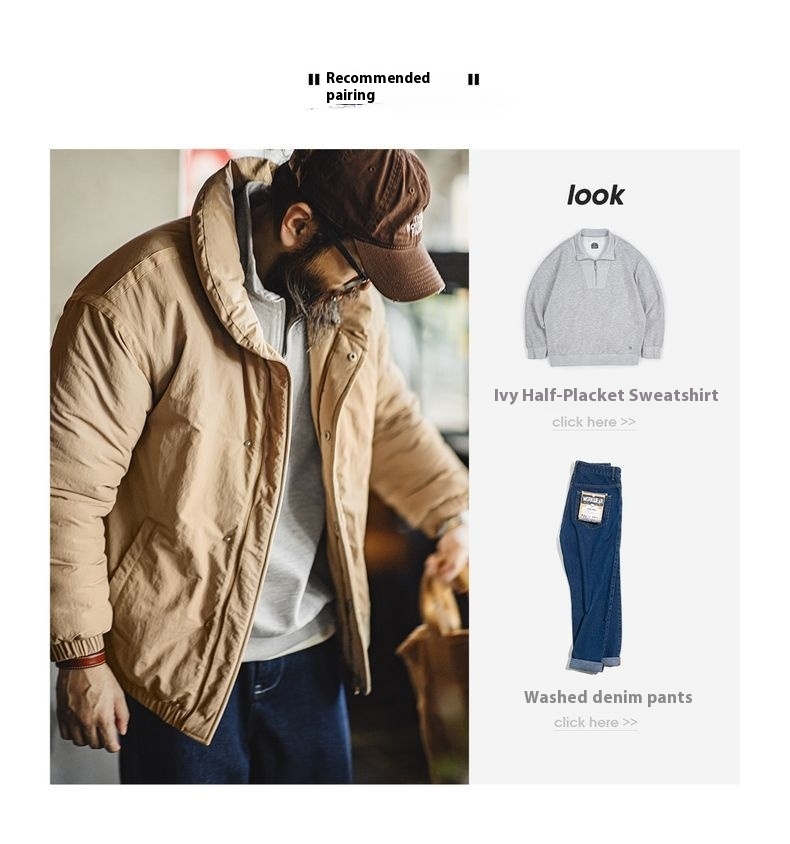Click the Washed denim pants title
This screenshot has width=790, height=844.
[608, 697]
